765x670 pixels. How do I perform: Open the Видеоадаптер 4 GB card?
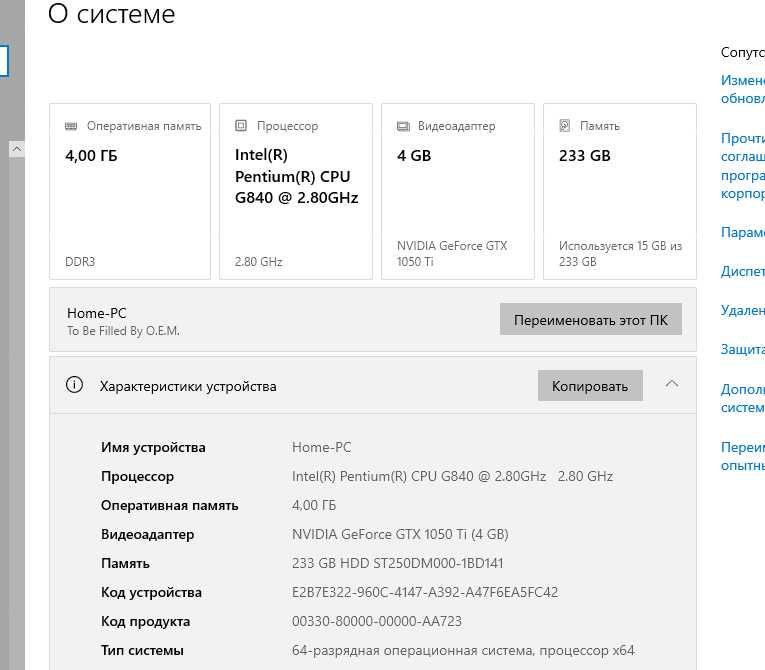click(458, 191)
